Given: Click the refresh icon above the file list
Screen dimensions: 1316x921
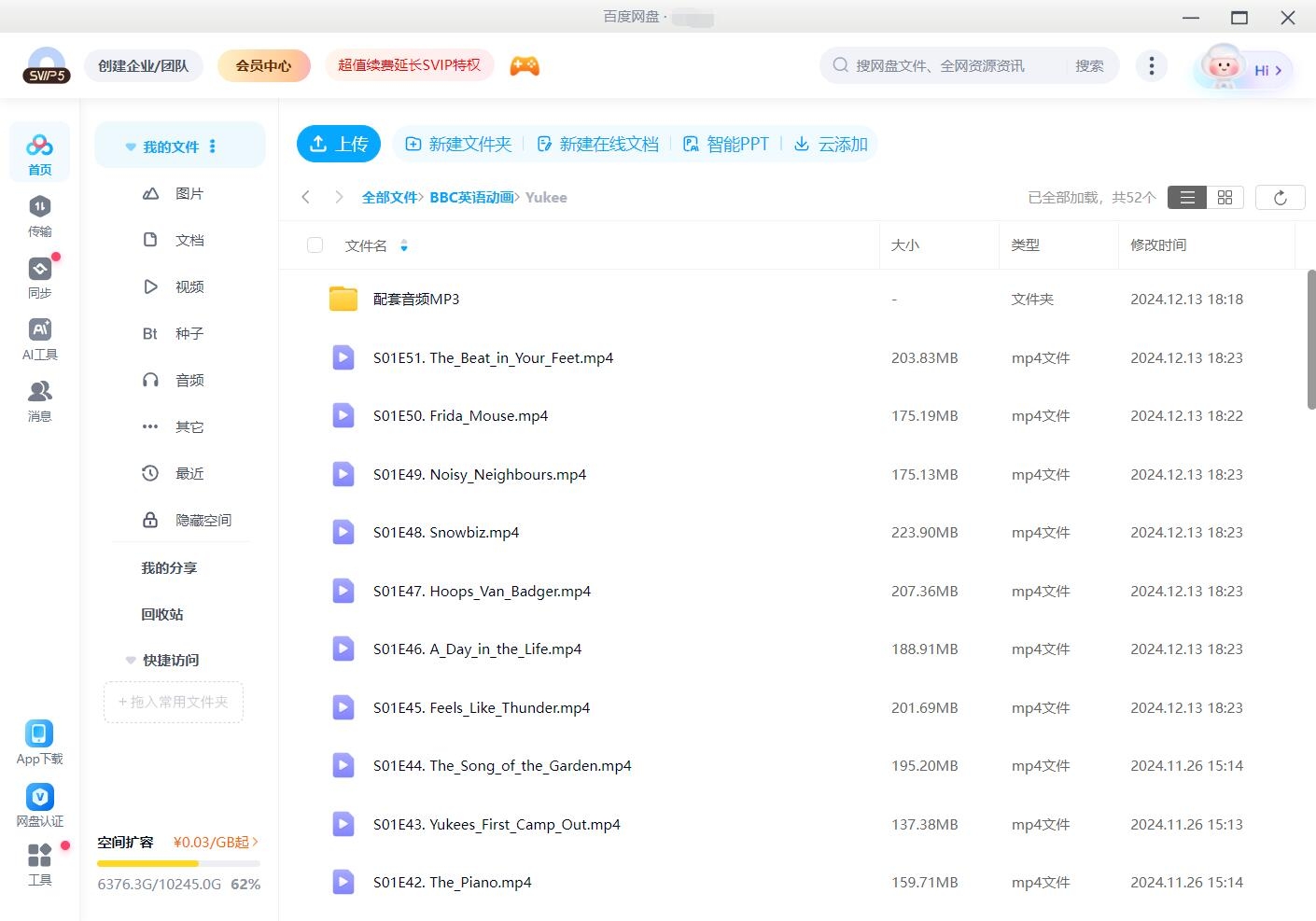Looking at the screenshot, I should (1280, 197).
